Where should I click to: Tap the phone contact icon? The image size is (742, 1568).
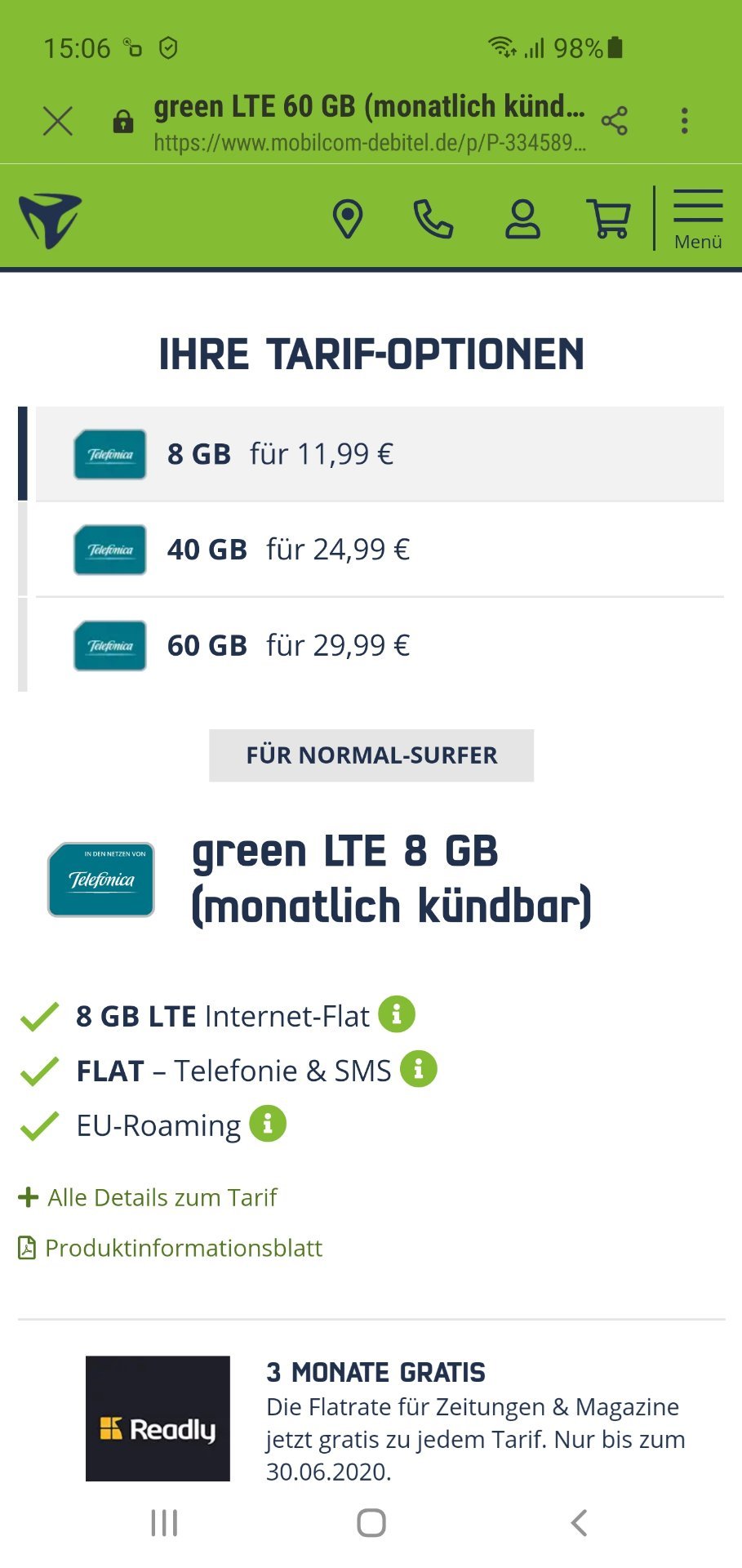coord(433,219)
